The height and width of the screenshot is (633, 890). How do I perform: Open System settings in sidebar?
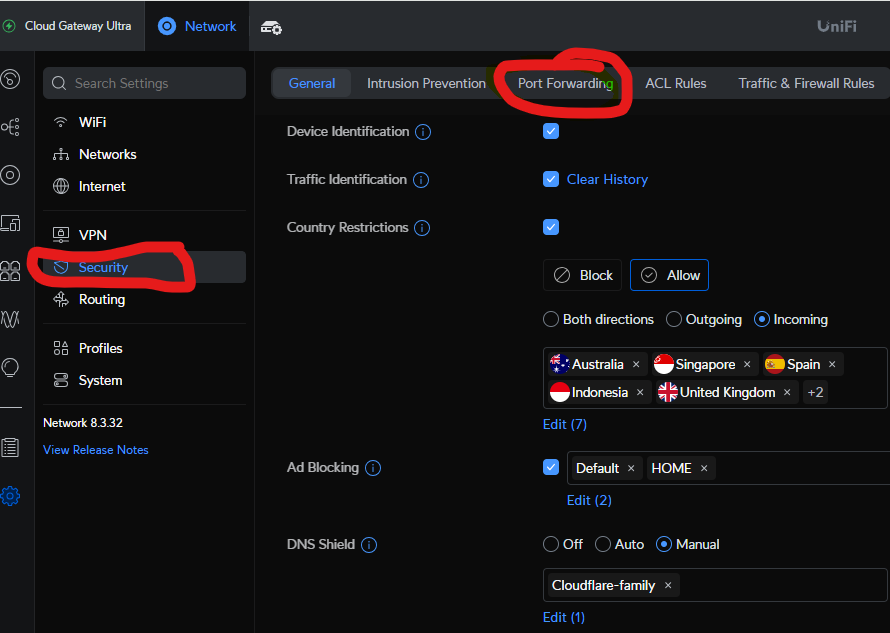point(145,380)
